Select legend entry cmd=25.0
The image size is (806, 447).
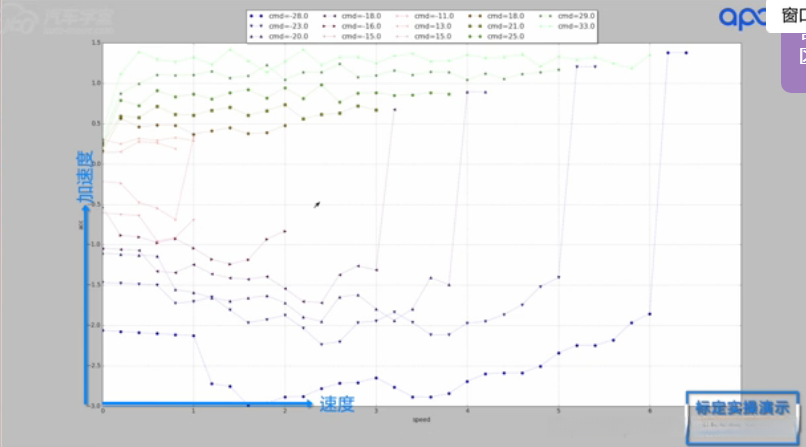[x=497, y=36]
